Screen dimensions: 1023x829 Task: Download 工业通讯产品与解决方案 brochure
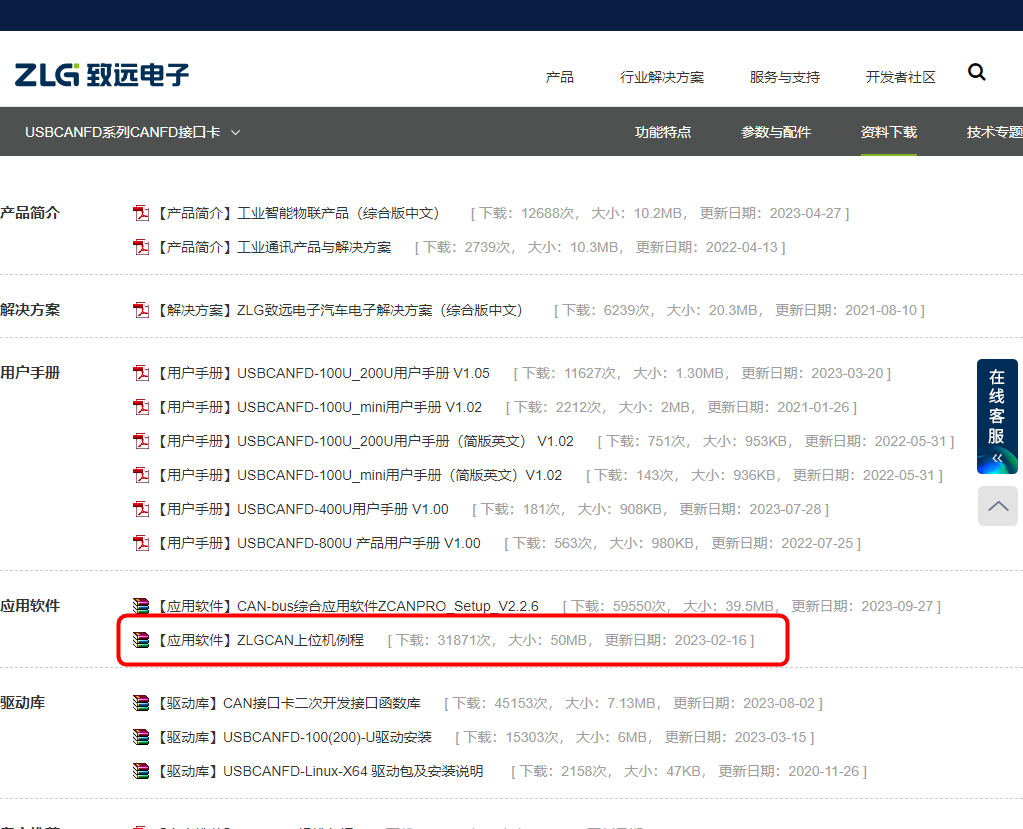tap(274, 247)
